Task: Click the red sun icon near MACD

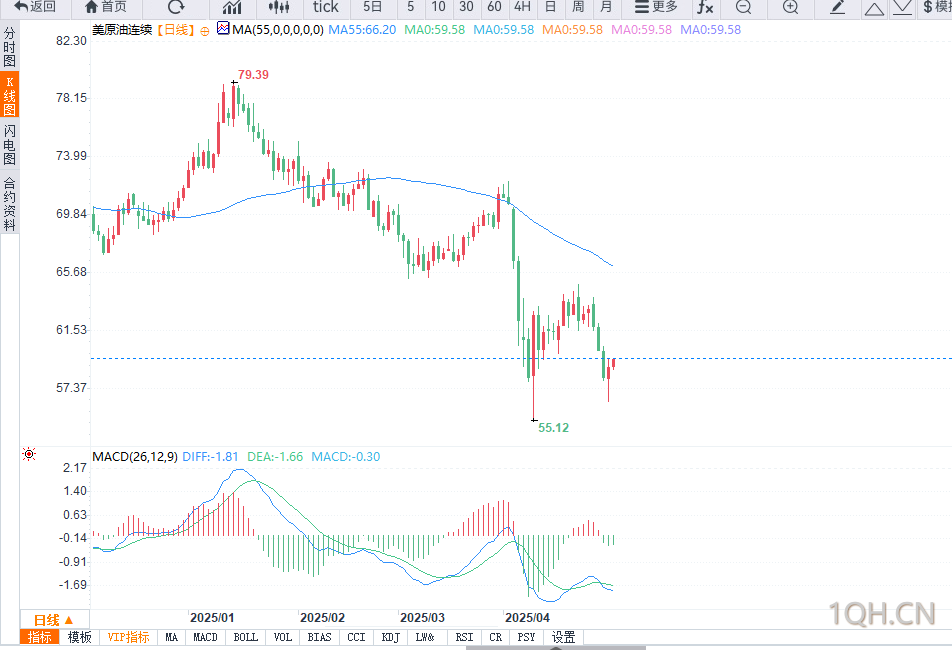Action: 29,454
